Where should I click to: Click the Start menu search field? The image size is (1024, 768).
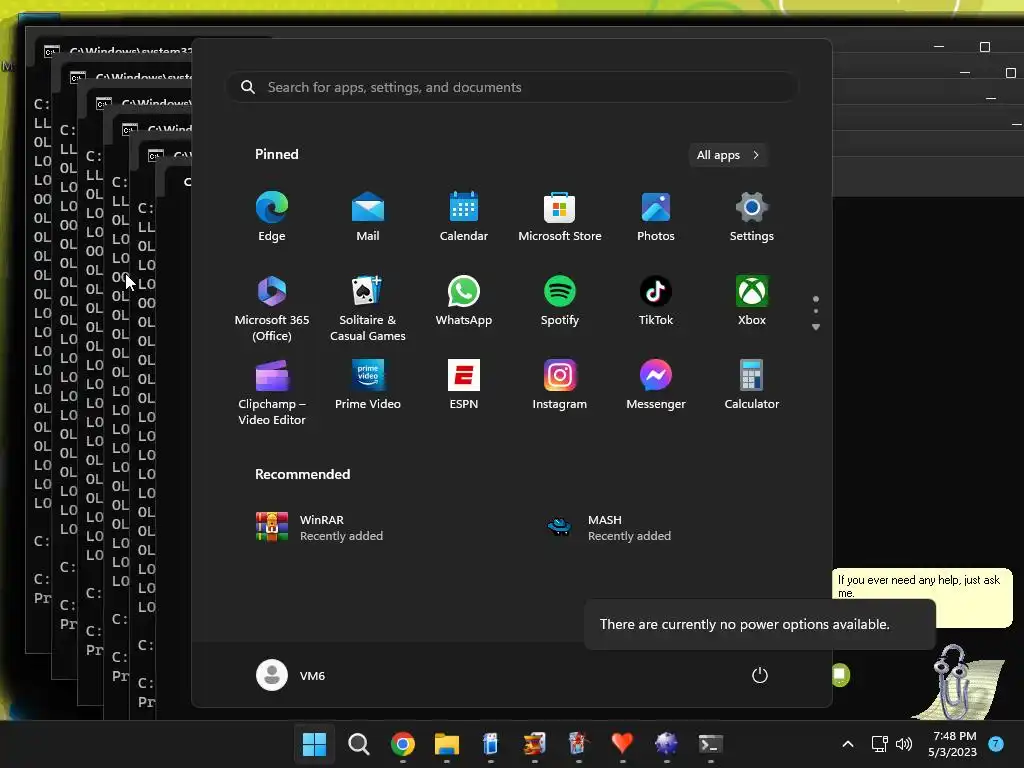click(x=512, y=87)
